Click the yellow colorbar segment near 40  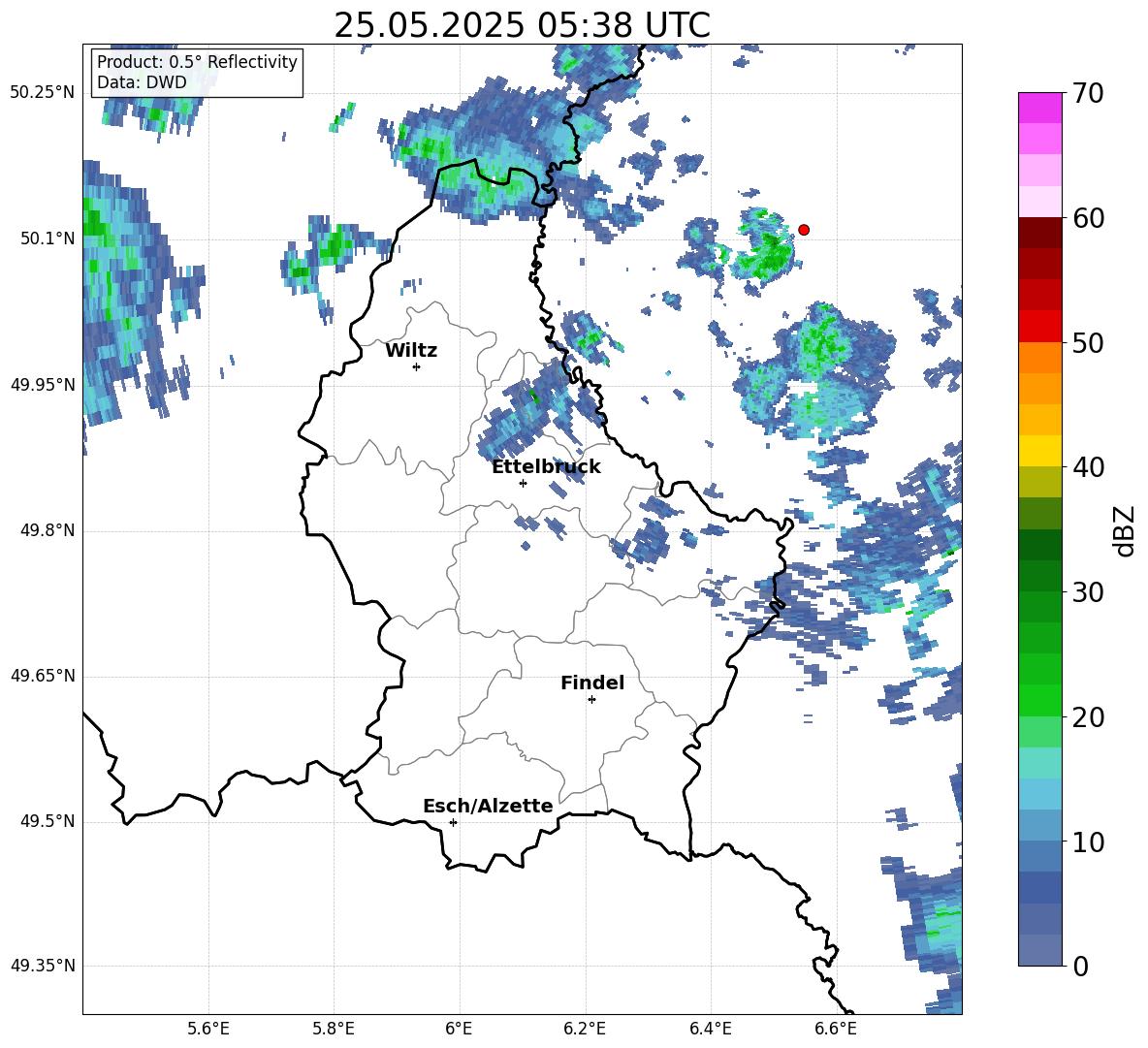pyautogui.click(x=1039, y=451)
